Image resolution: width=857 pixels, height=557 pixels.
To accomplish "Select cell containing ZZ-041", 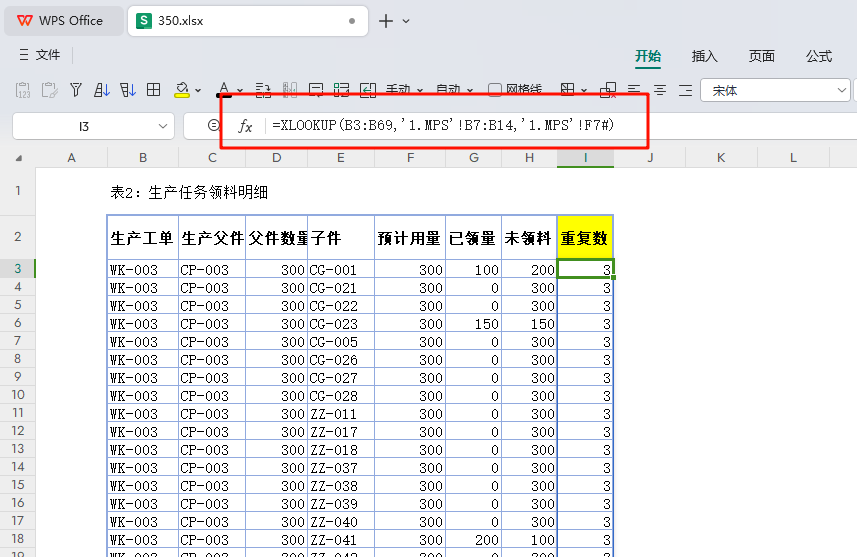I will (341, 540).
